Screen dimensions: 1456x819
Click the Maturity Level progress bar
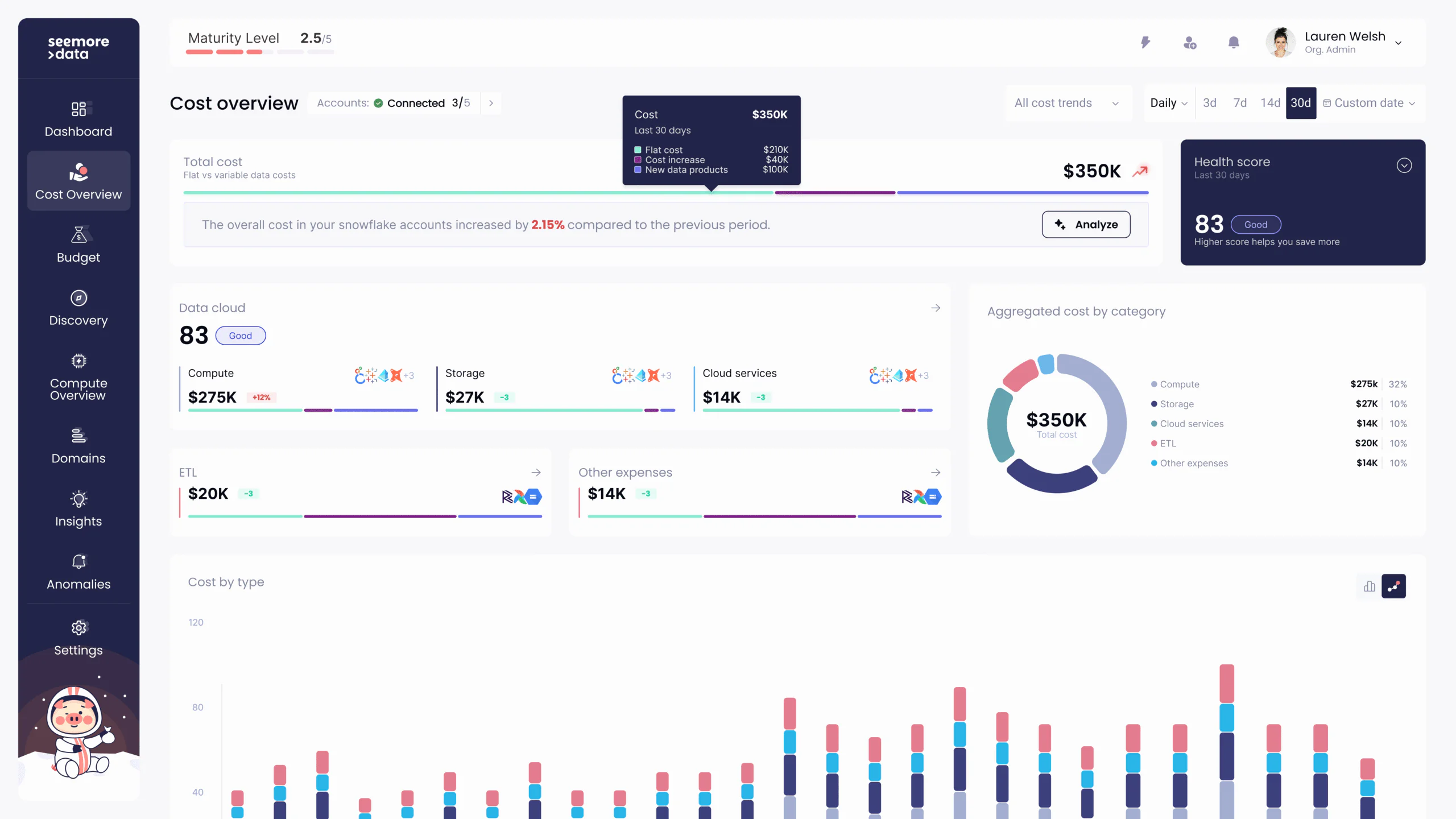tap(260, 52)
